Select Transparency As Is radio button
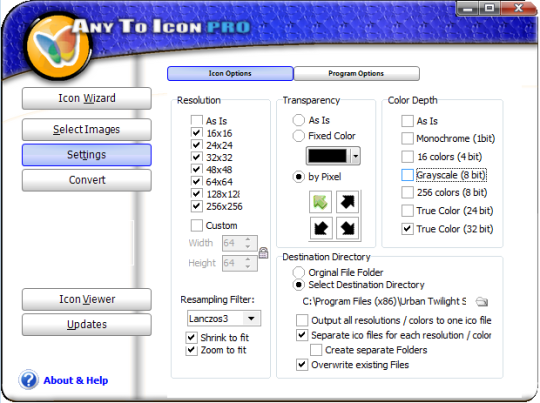540x403 pixels. (x=299, y=120)
